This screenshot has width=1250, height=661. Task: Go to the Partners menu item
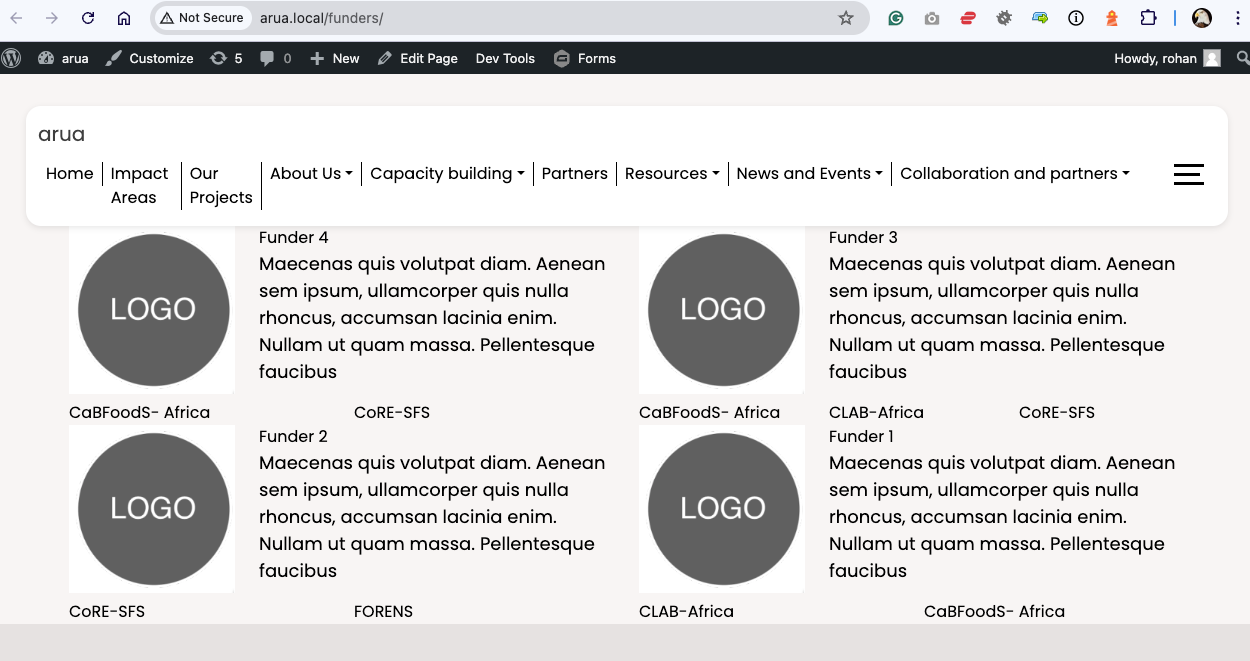574,173
